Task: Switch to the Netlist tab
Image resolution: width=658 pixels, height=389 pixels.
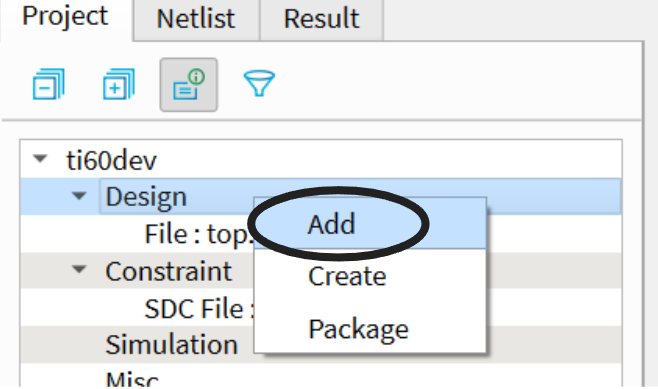Action: point(196,18)
